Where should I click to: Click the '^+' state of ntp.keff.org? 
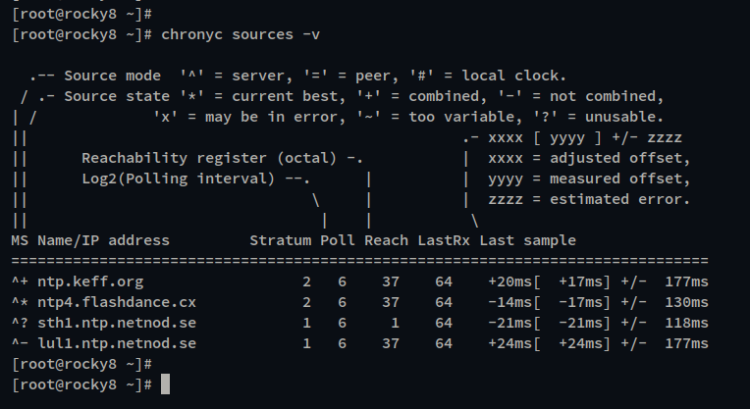tap(20, 282)
